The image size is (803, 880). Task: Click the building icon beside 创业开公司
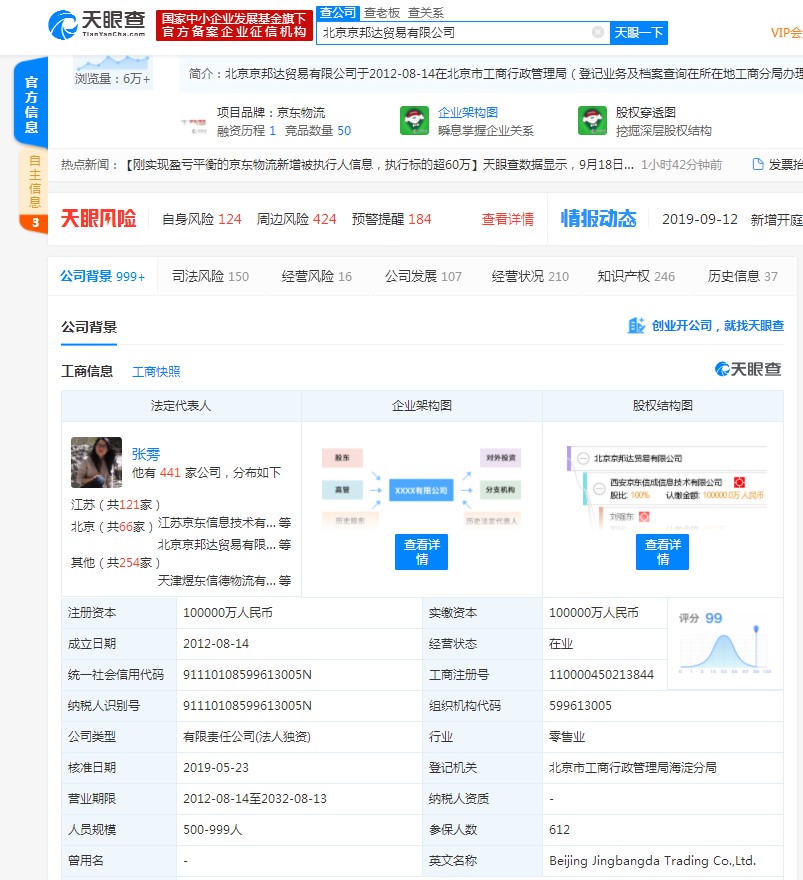point(636,326)
